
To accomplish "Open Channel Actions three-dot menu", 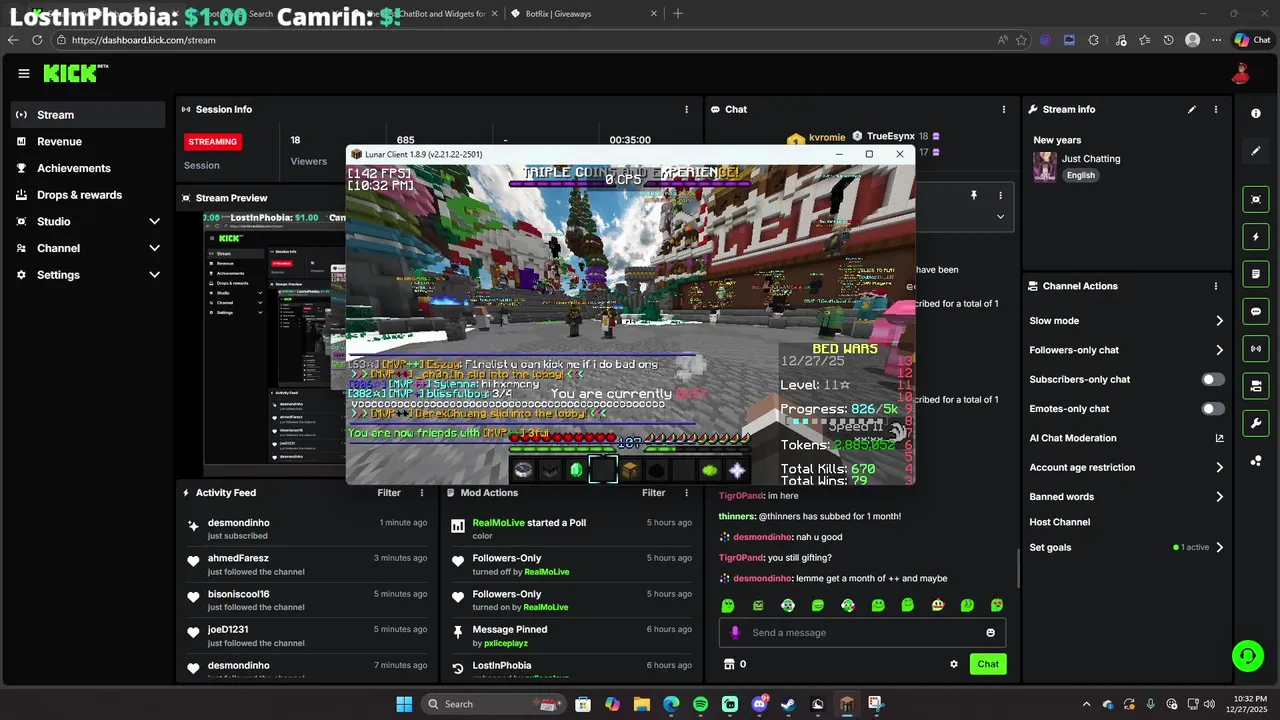I will click(x=1216, y=286).
